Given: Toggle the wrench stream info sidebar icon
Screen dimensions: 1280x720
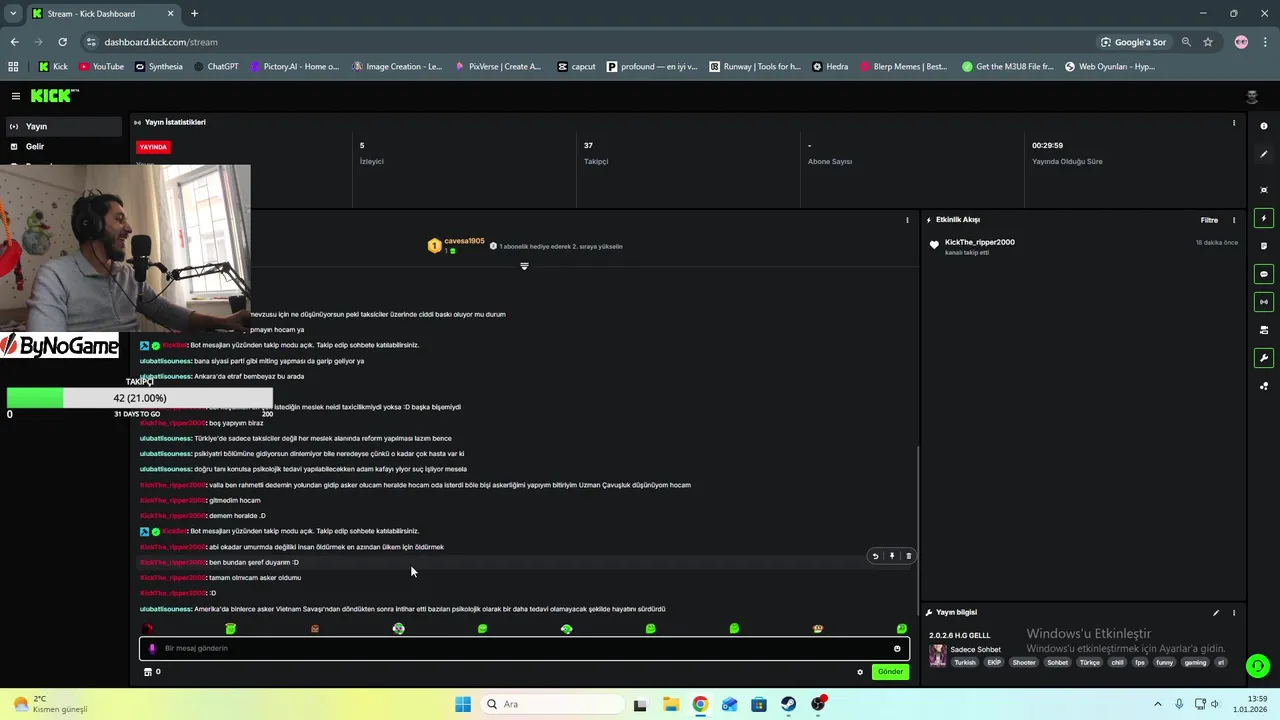Looking at the screenshot, I should [x=1264, y=358].
